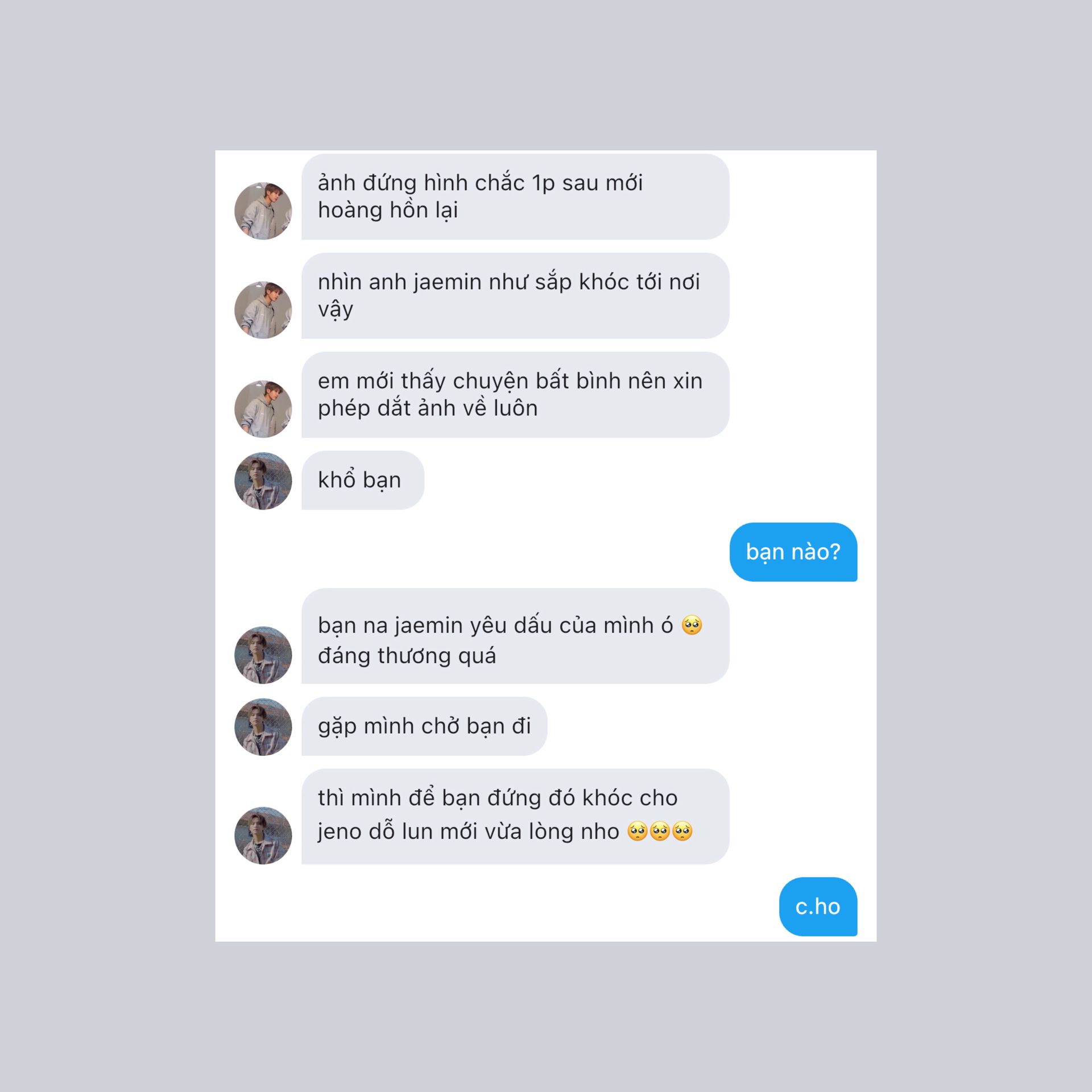Click the last pleading emoji in triple row
The image size is (1092, 1092).
point(682,831)
